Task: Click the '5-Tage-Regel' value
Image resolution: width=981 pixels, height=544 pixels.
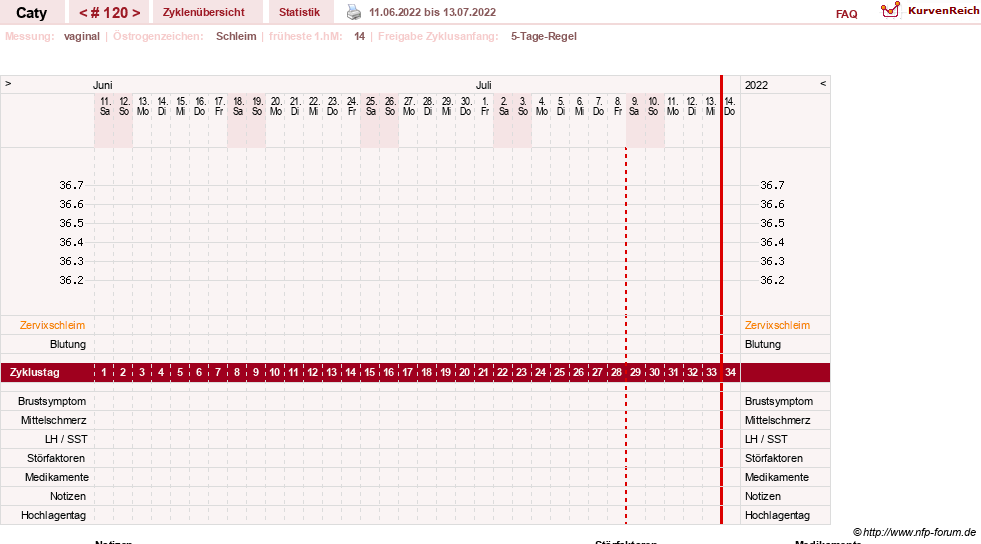Action: pos(544,36)
